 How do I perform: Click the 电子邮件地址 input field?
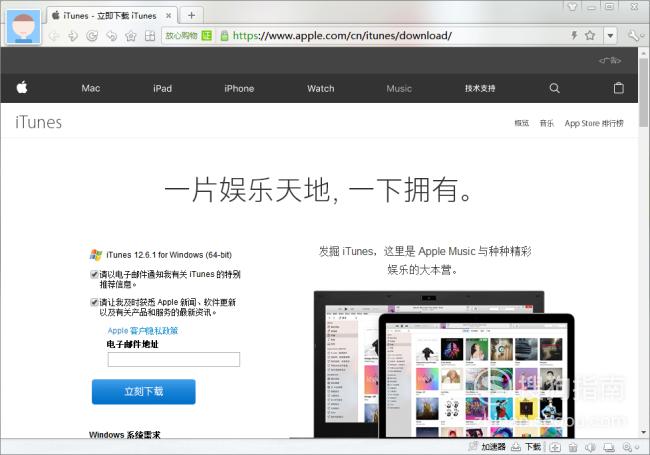[174, 359]
